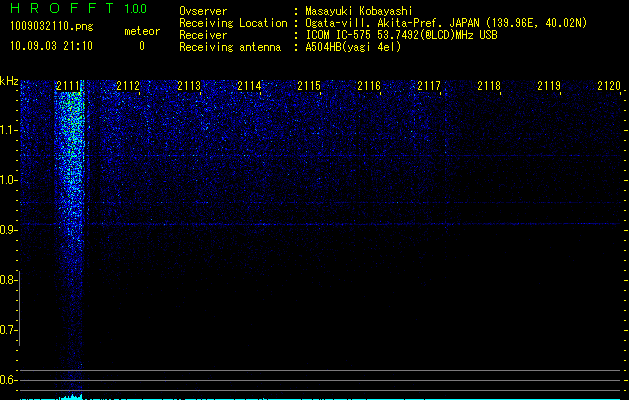This screenshot has height=400, width=629.
Task: Click time marker 2111
Action: (68, 86)
